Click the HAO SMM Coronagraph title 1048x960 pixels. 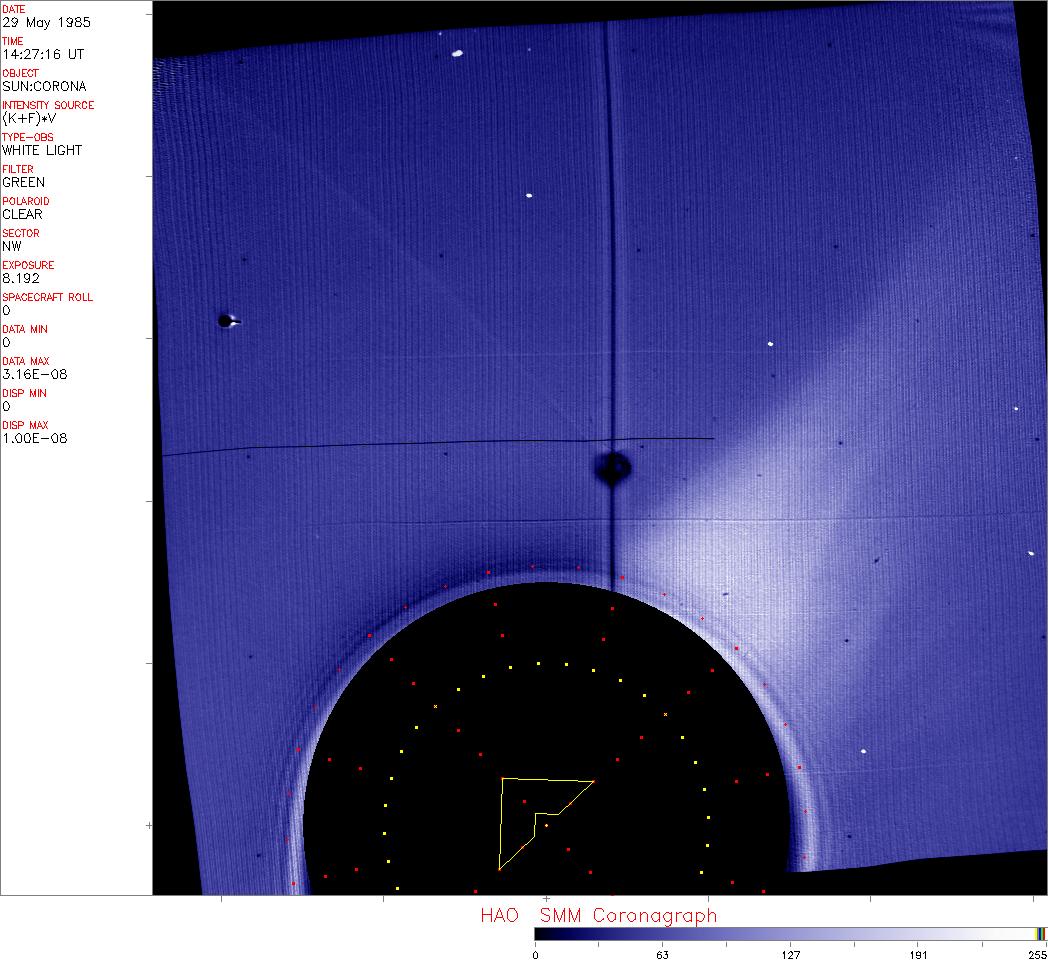pos(598,915)
